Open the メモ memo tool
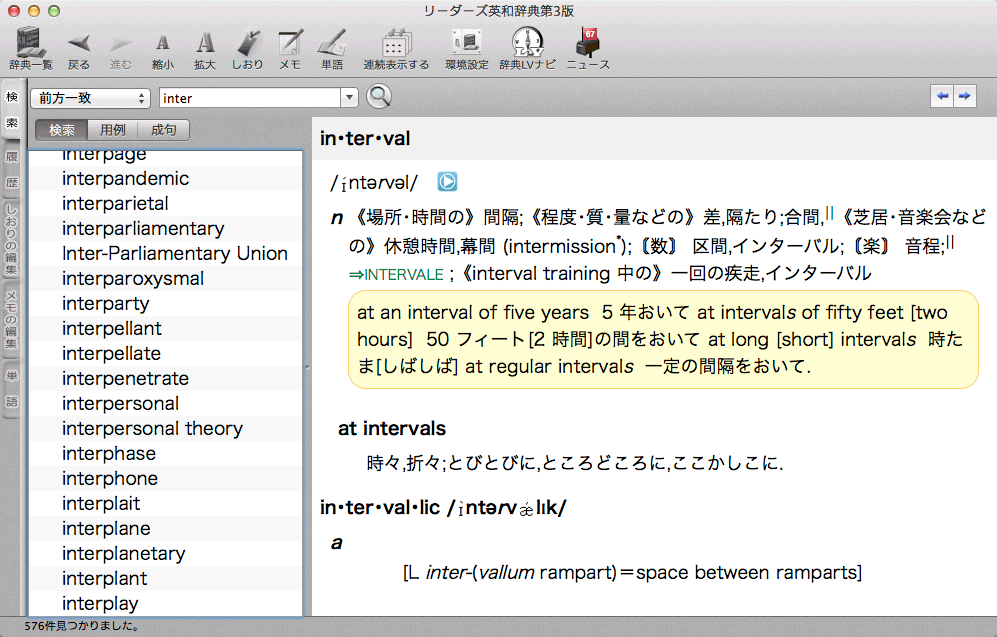 tap(290, 45)
